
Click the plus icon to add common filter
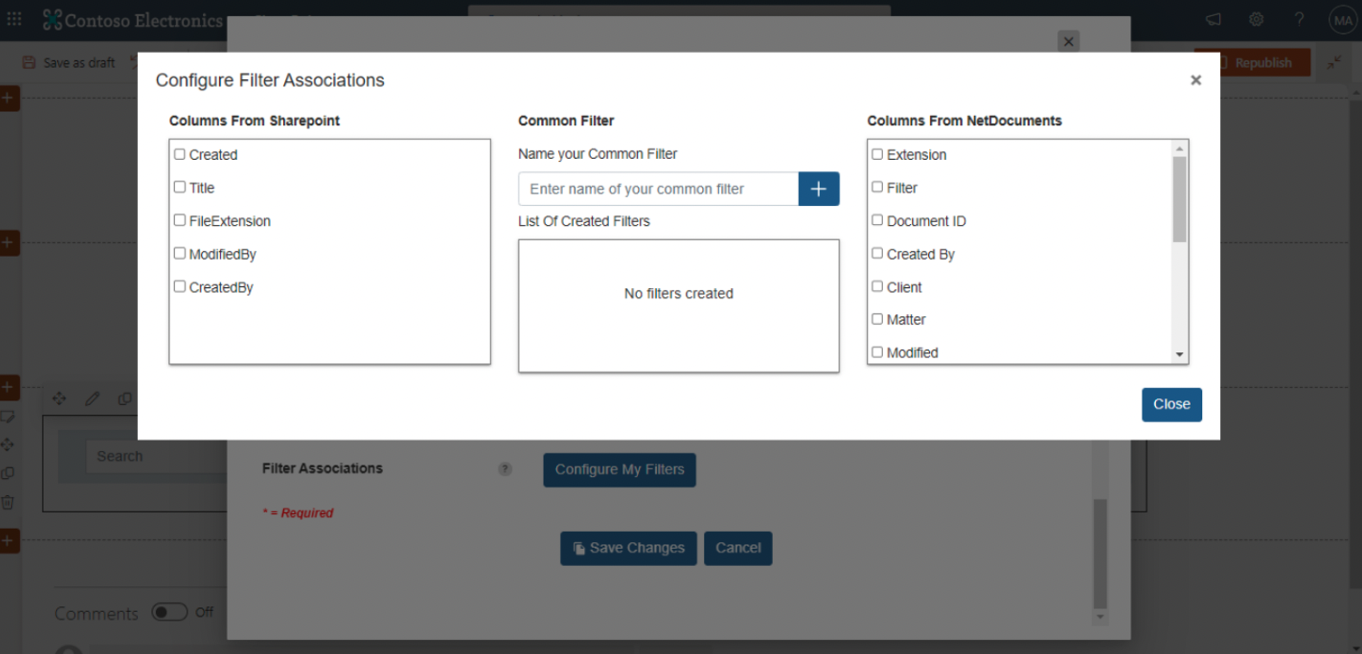point(818,188)
